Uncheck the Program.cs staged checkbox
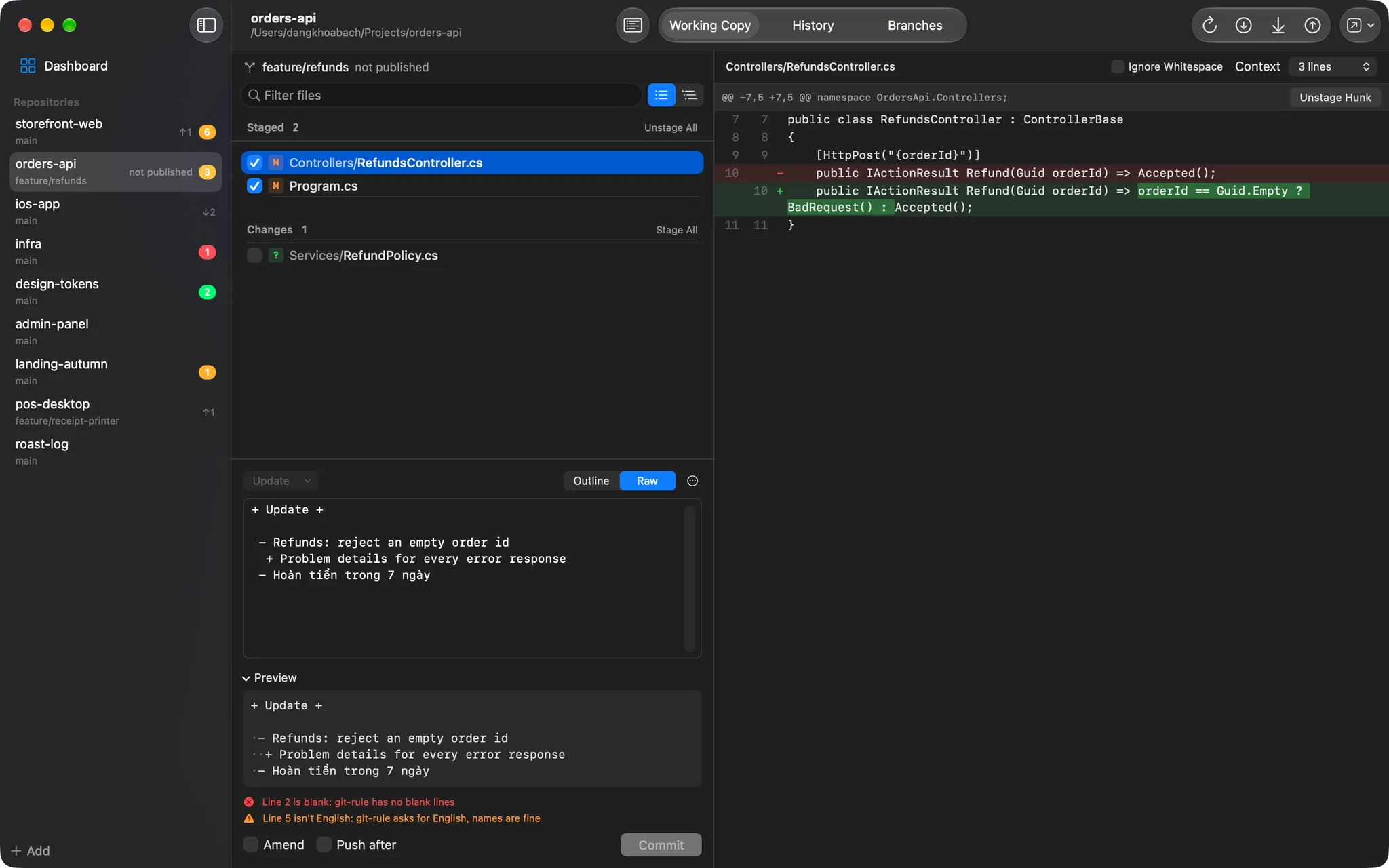This screenshot has height=868, width=1389. 254,186
